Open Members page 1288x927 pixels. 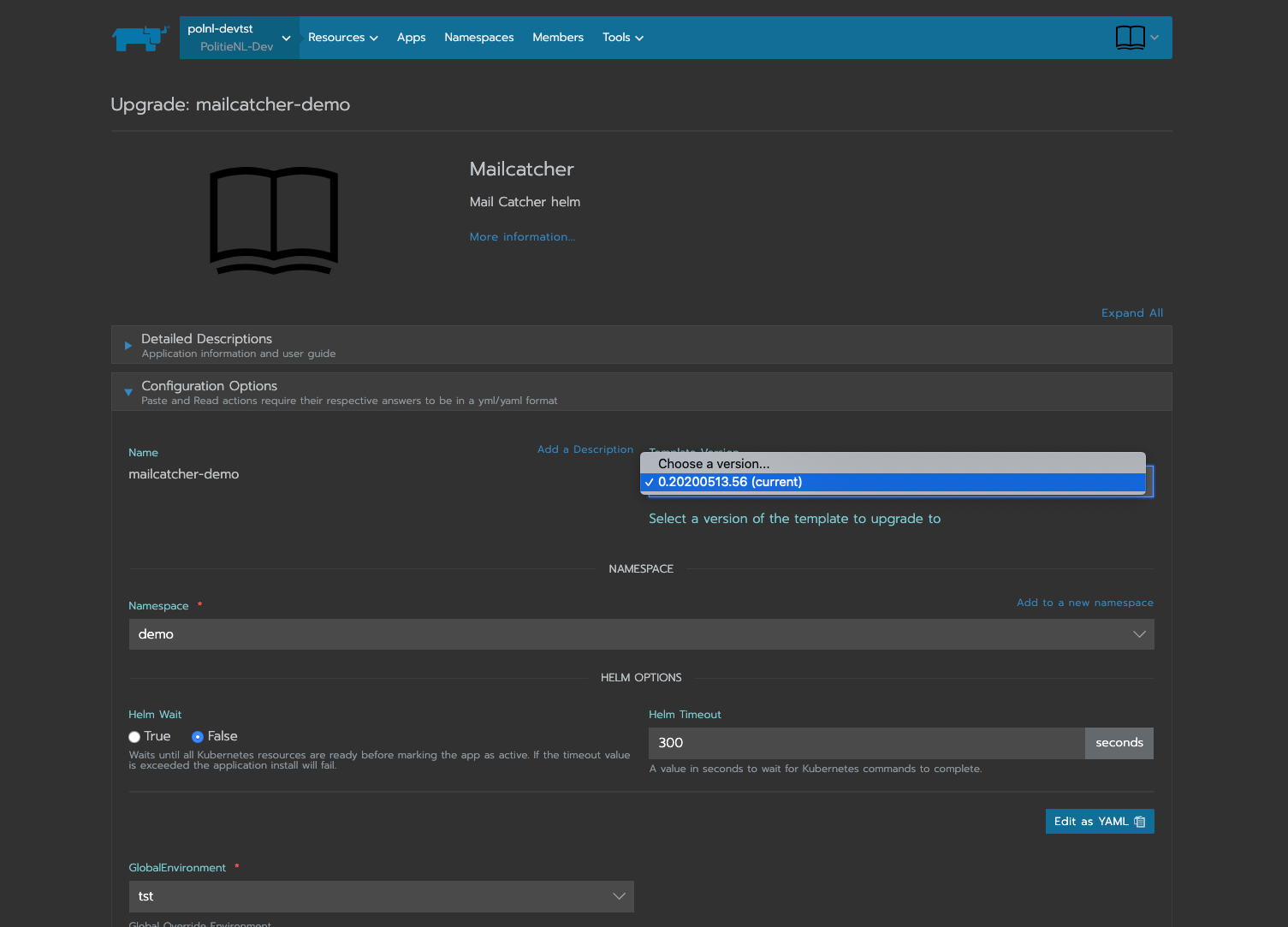(558, 38)
